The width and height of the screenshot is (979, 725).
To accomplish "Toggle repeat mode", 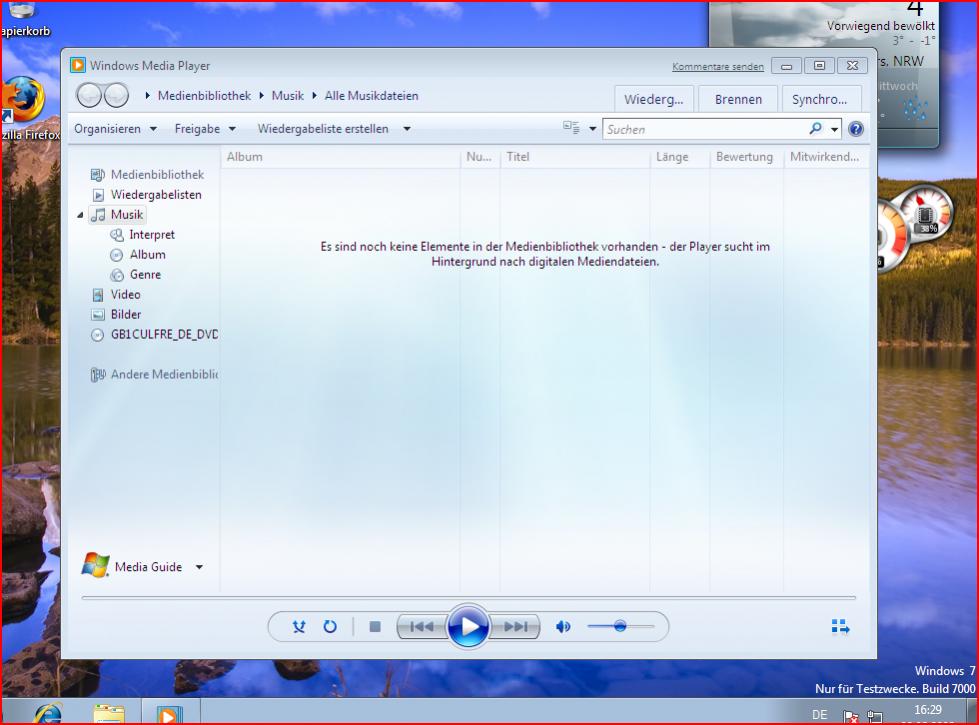I will pos(330,626).
